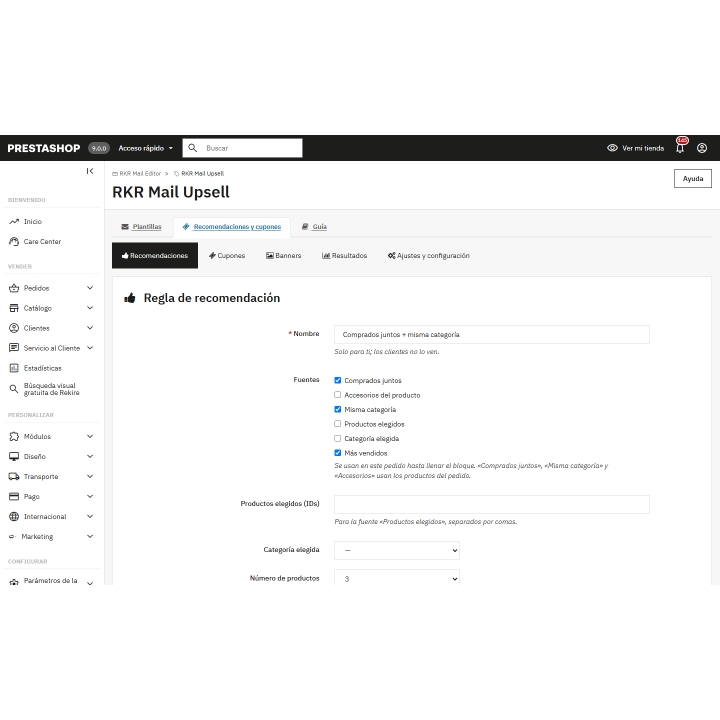720x720 pixels.
Task: Open the Cupones sub-tab
Action: pyautogui.click(x=227, y=255)
